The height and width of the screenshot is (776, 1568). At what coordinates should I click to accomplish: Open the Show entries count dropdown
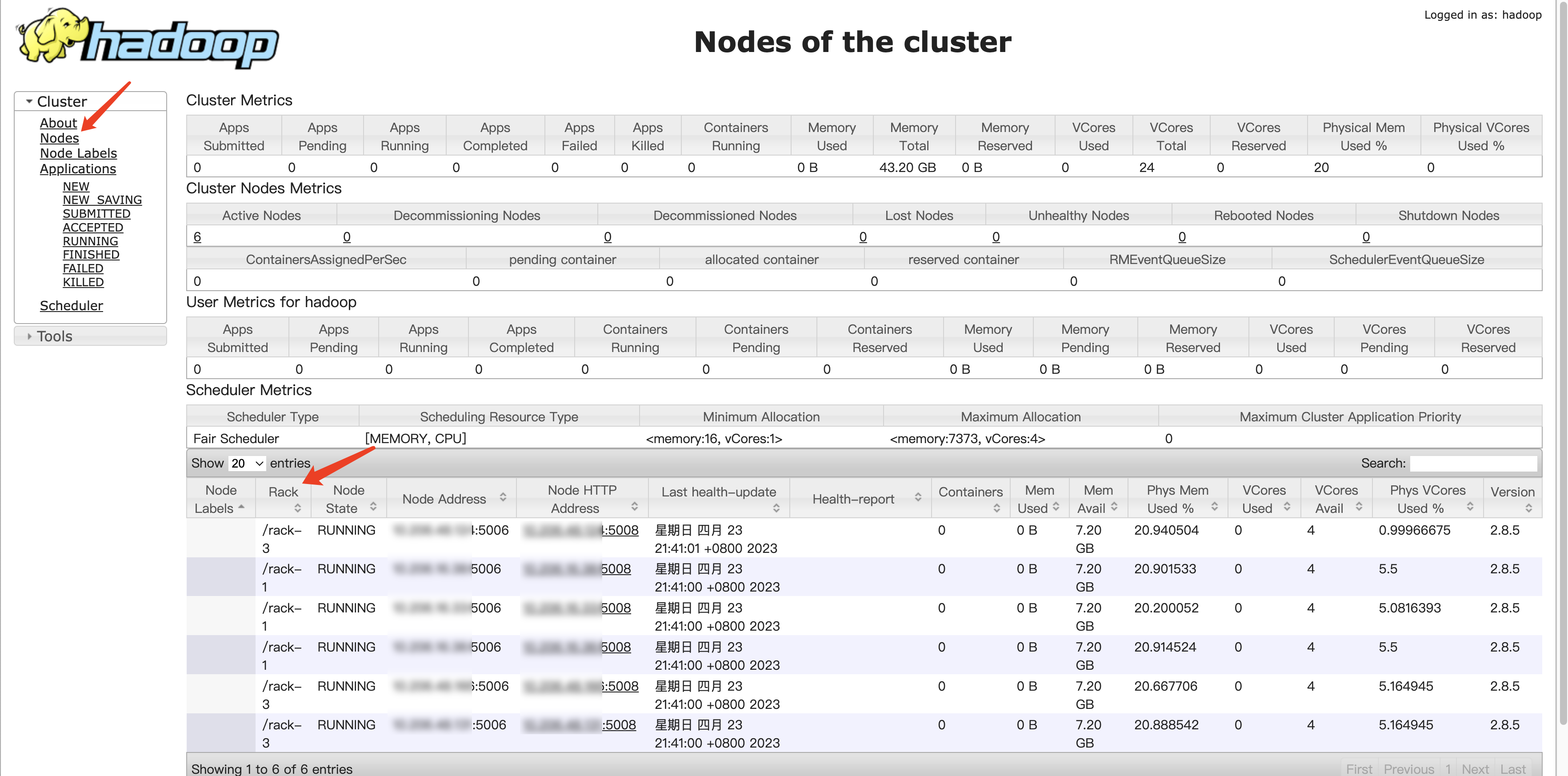[x=247, y=463]
